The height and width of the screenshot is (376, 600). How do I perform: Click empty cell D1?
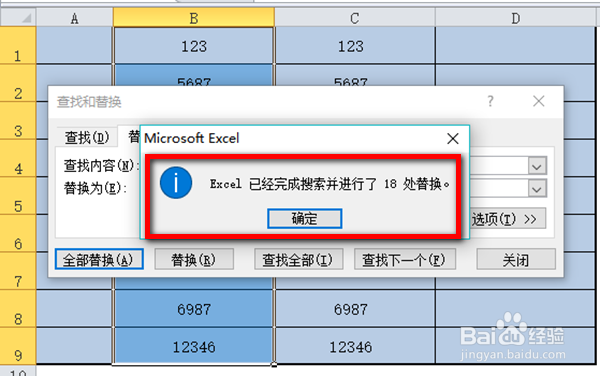tap(516, 46)
